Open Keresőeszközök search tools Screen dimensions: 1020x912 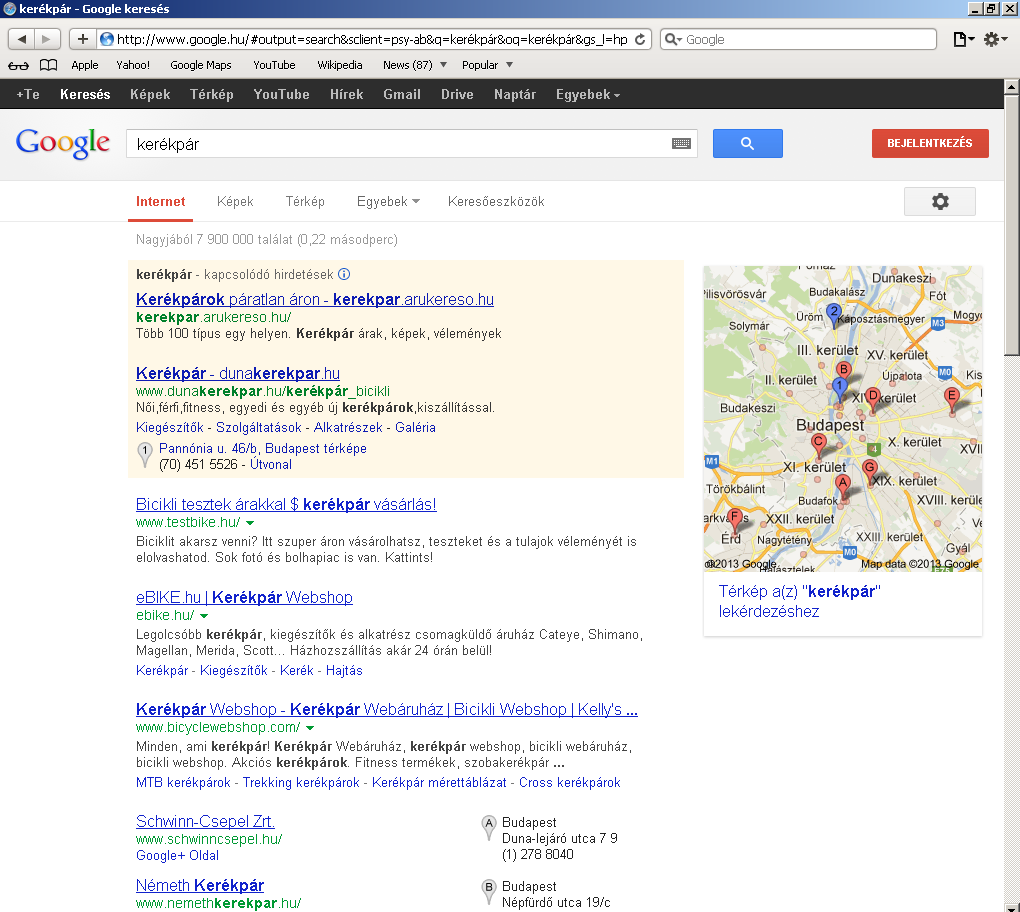[496, 201]
